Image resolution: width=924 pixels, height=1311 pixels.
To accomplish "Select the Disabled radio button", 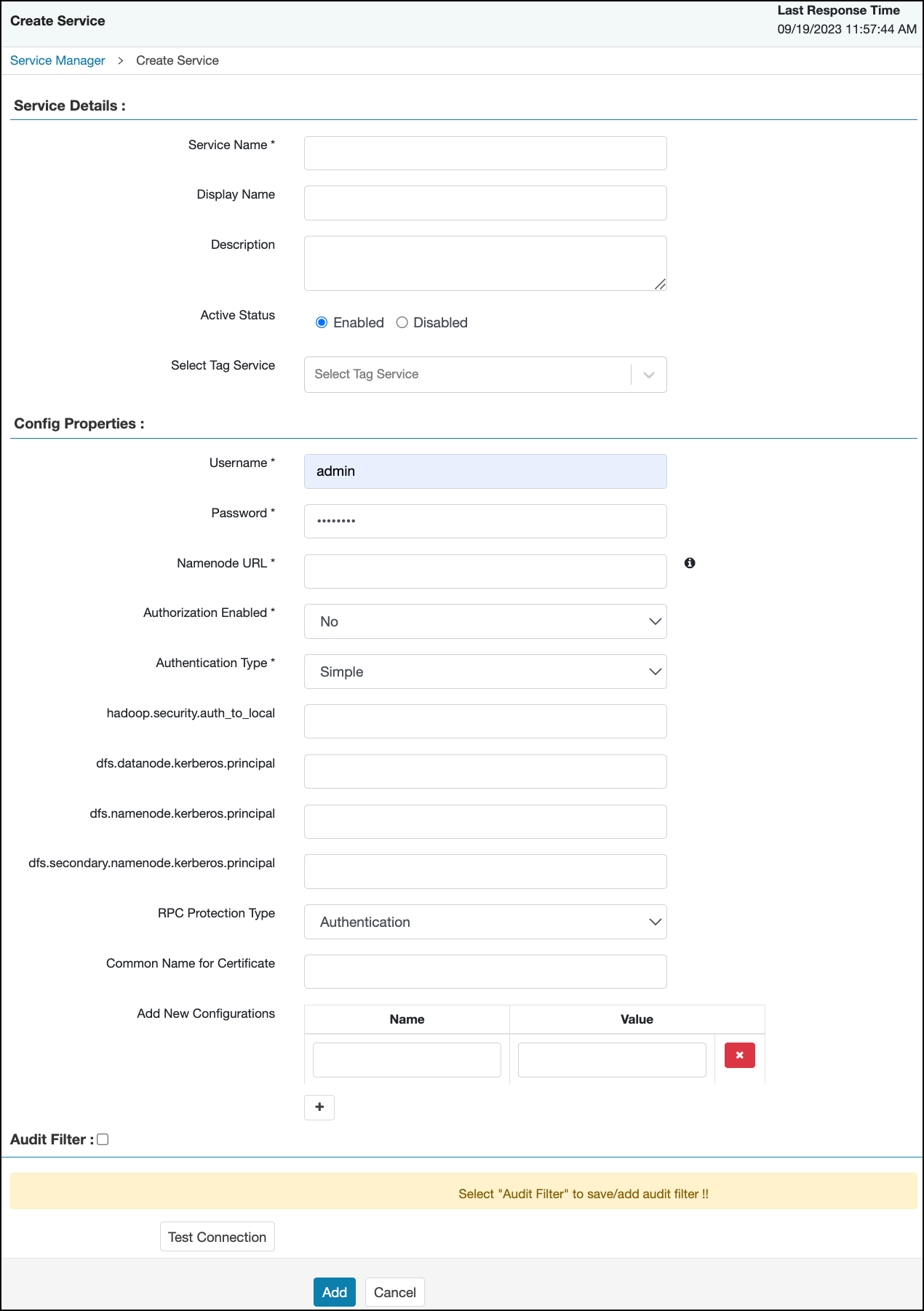I will click(x=402, y=322).
